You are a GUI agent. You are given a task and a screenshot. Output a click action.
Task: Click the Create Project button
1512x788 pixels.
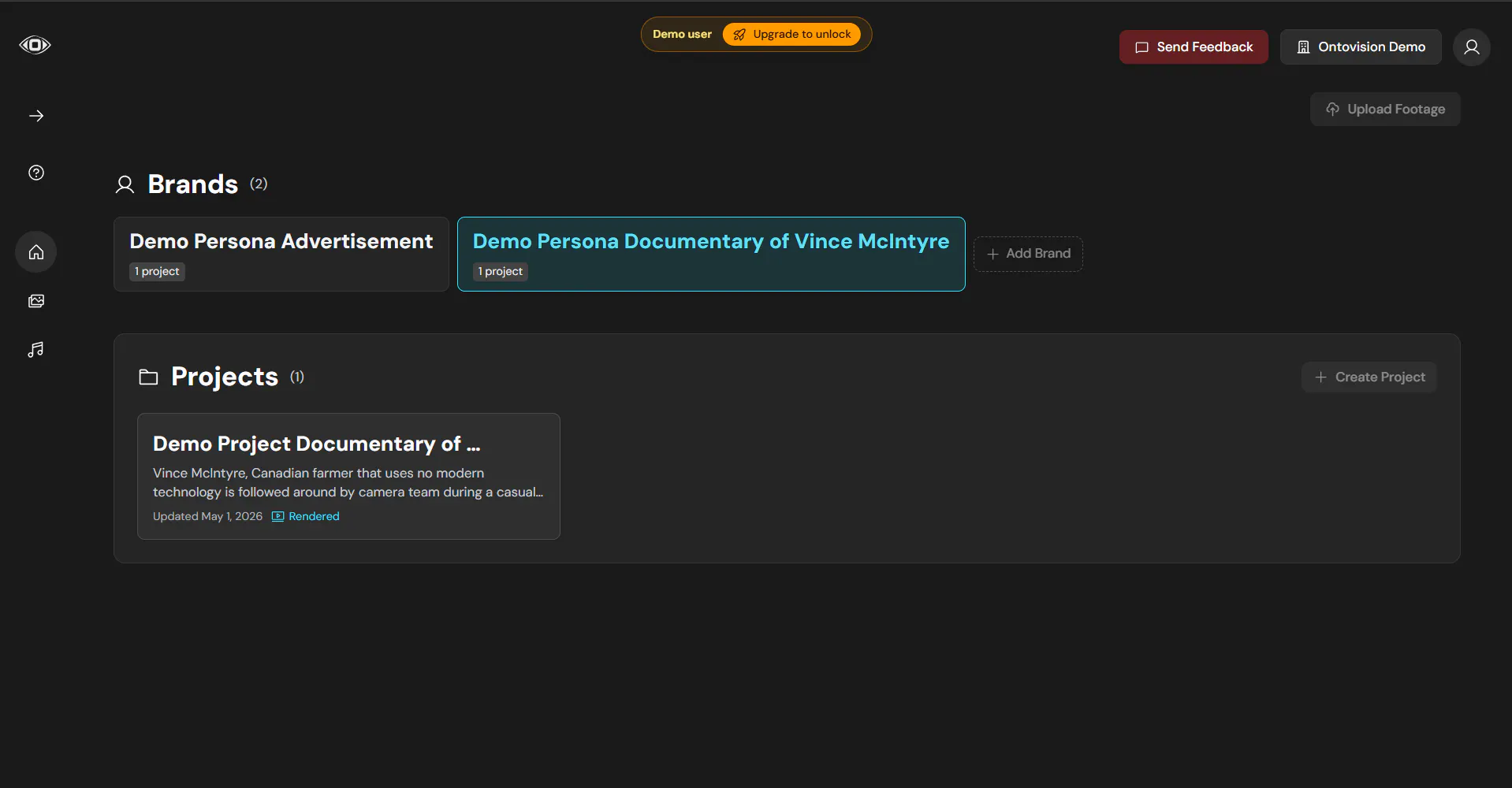tap(1369, 377)
